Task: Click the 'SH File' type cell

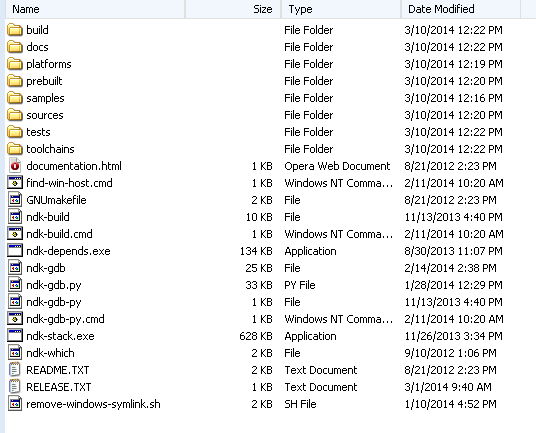Action: 300,404
